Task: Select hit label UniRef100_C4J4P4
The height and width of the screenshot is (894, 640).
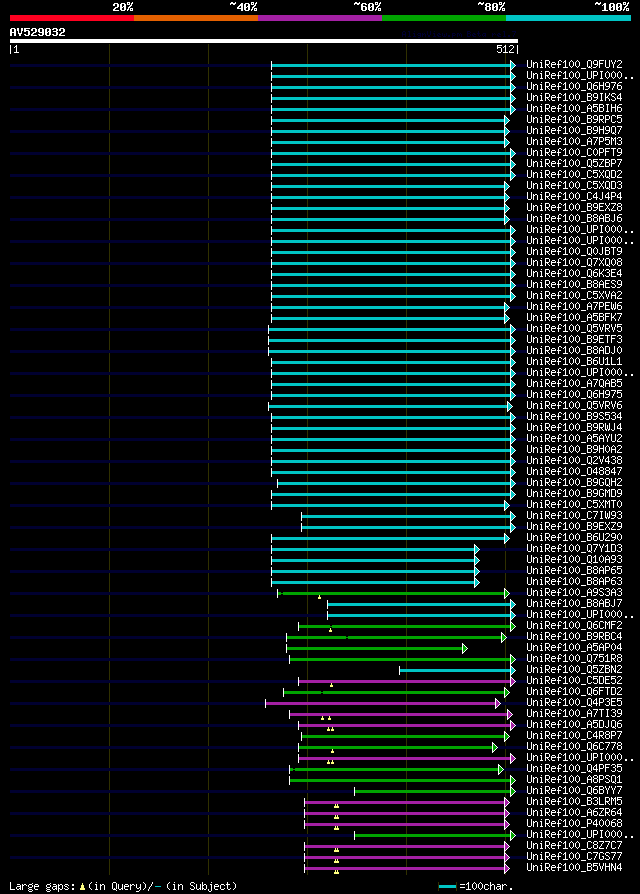Action: [574, 197]
